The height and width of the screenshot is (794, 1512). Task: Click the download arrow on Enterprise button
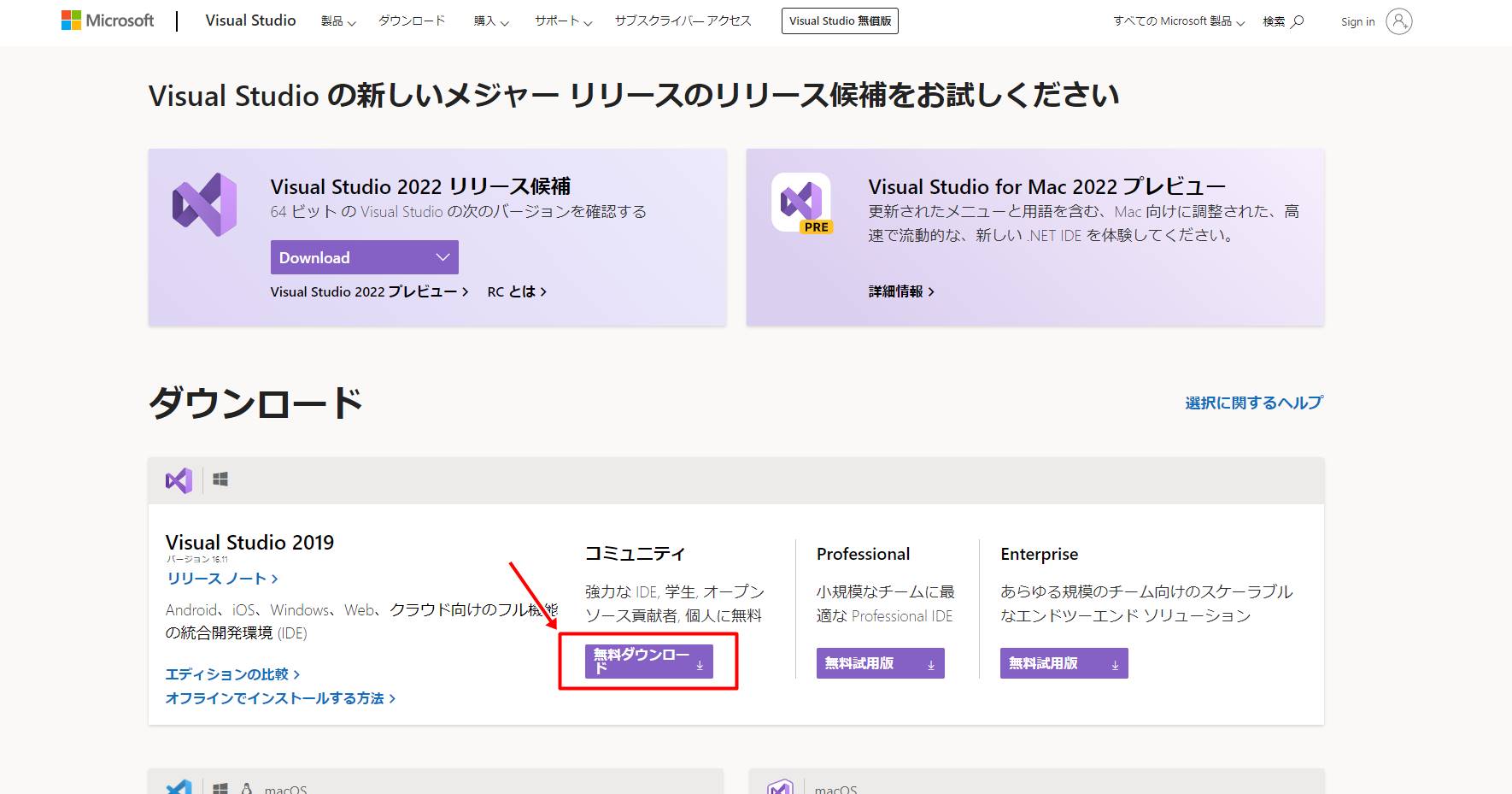click(1115, 665)
